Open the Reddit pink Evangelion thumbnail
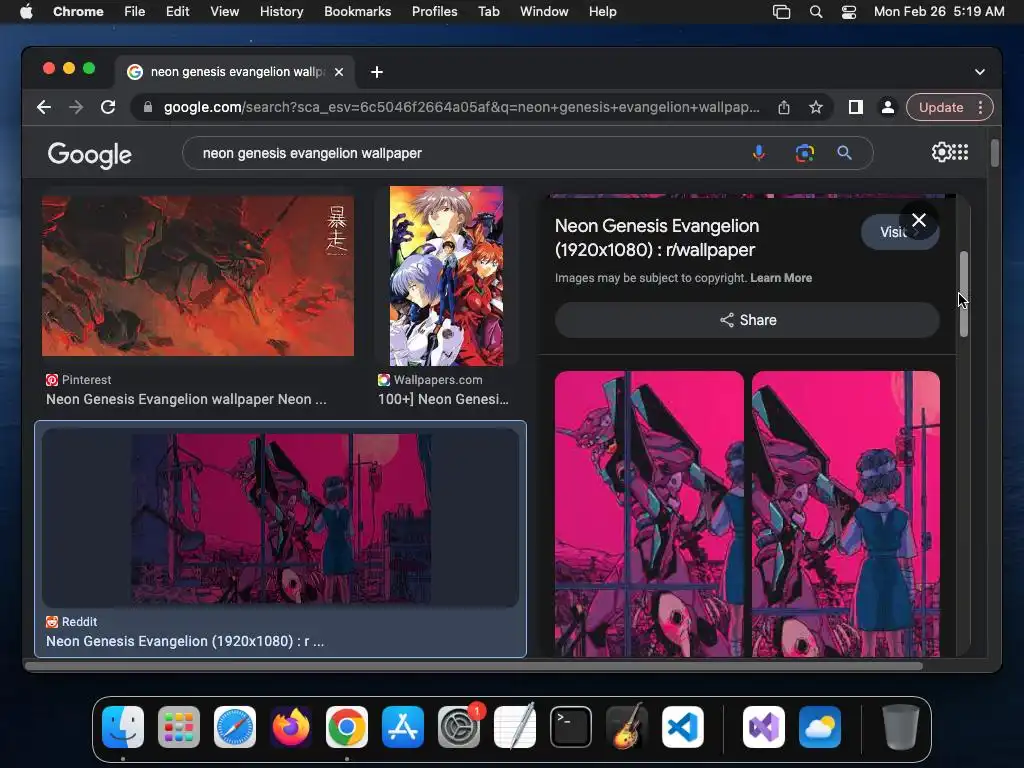 tap(280, 518)
